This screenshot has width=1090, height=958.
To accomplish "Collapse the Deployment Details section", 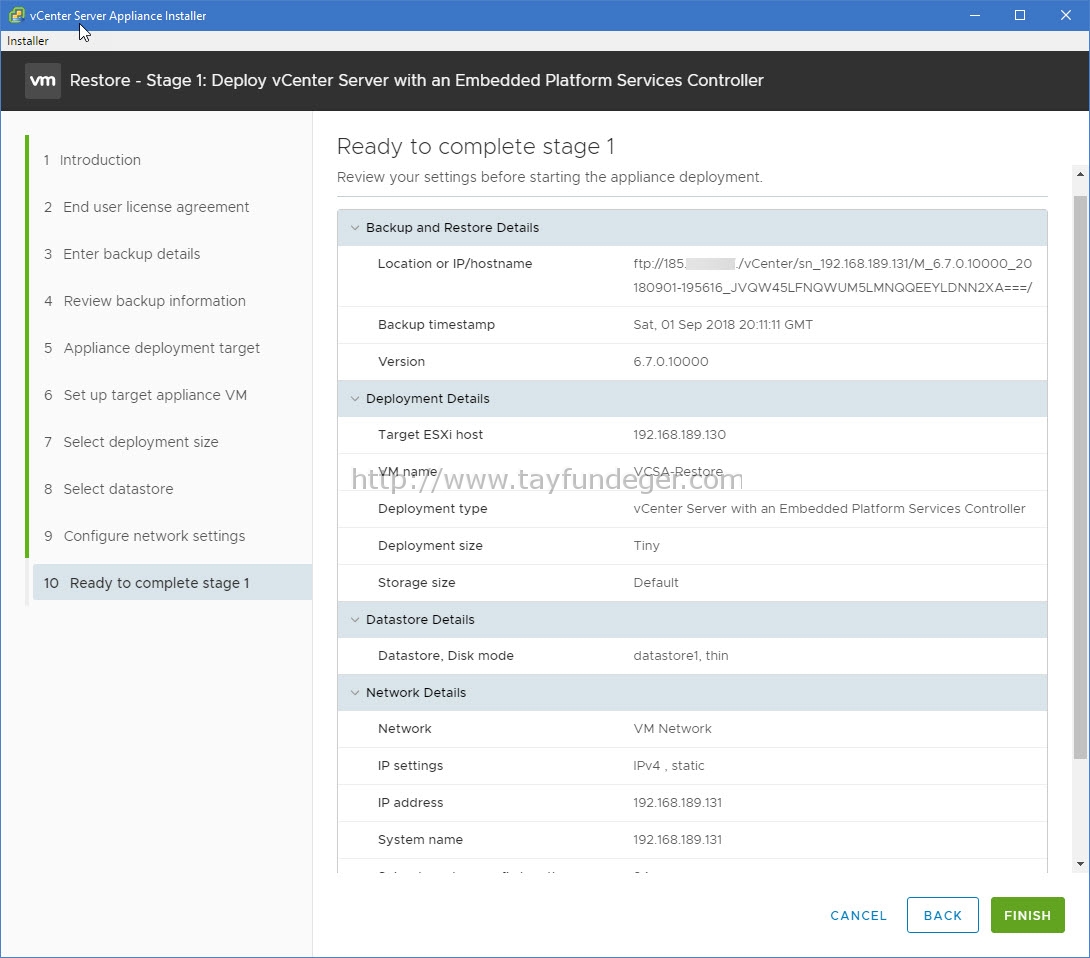I will click(355, 398).
